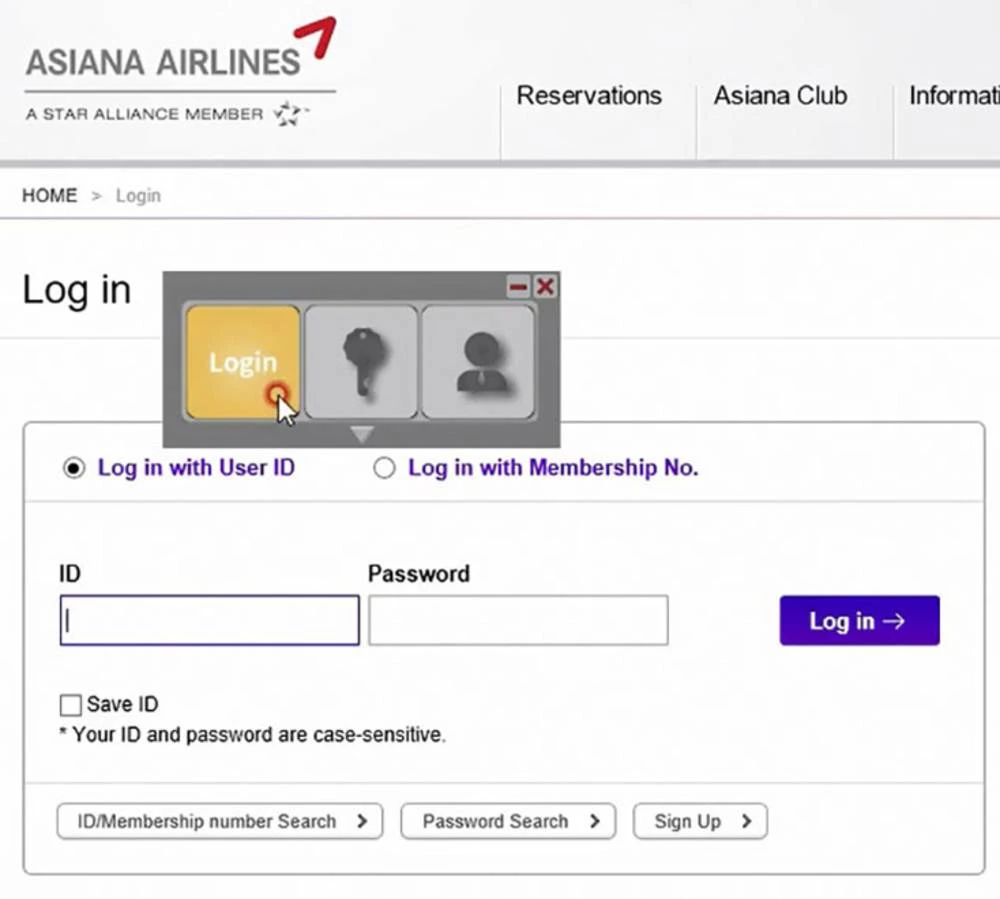
Task: Click the user profile silhouette tile
Action: pyautogui.click(x=477, y=361)
